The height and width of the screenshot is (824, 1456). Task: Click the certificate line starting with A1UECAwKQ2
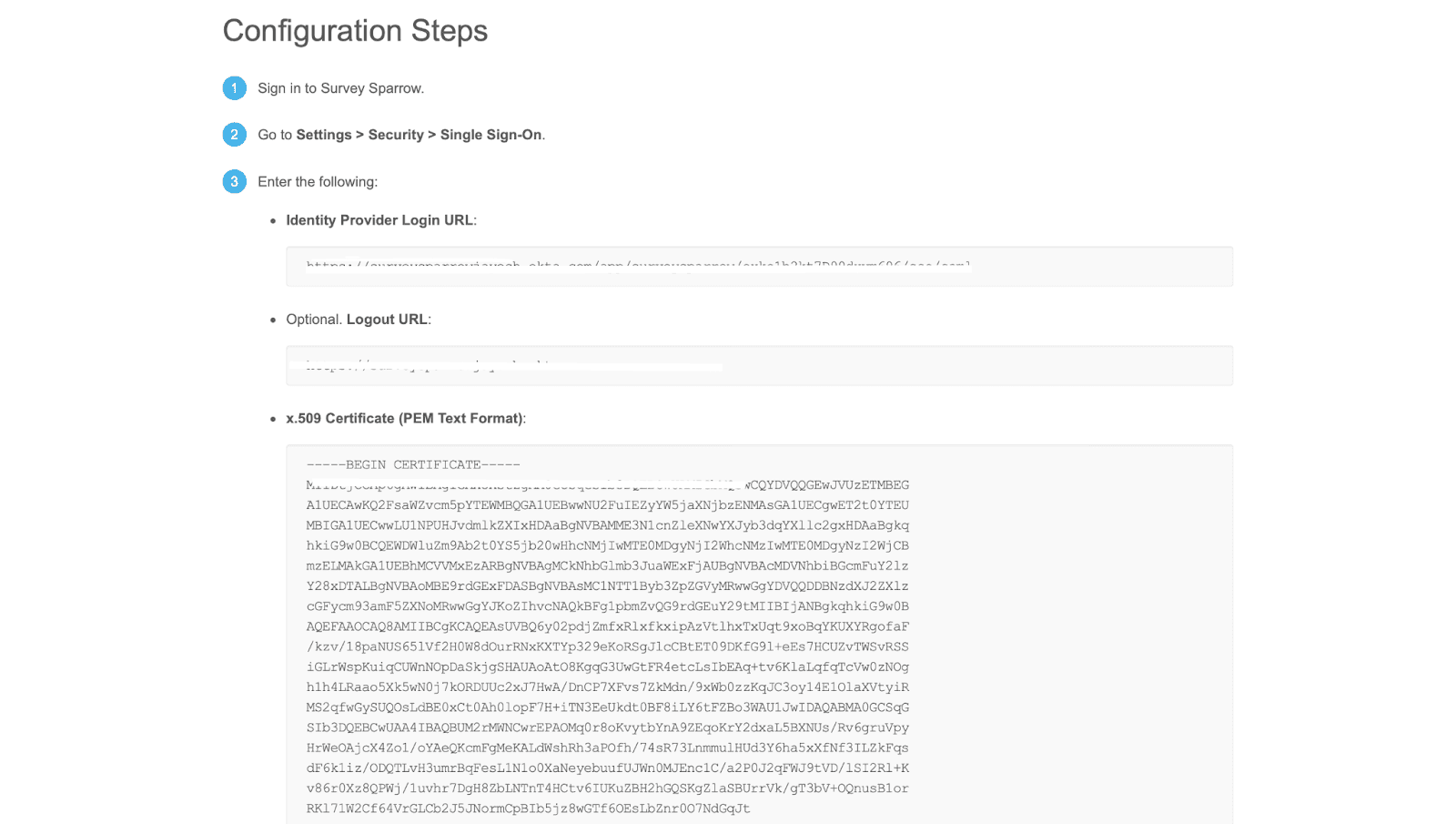[607, 505]
